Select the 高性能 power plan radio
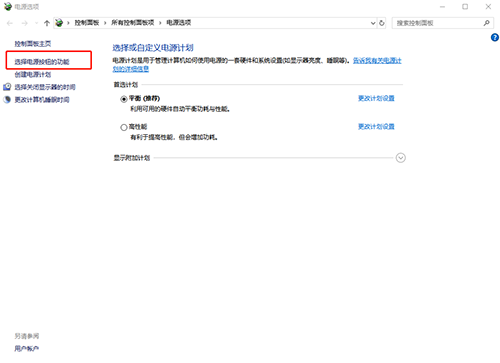Image resolution: width=500 pixels, height=363 pixels. point(124,127)
